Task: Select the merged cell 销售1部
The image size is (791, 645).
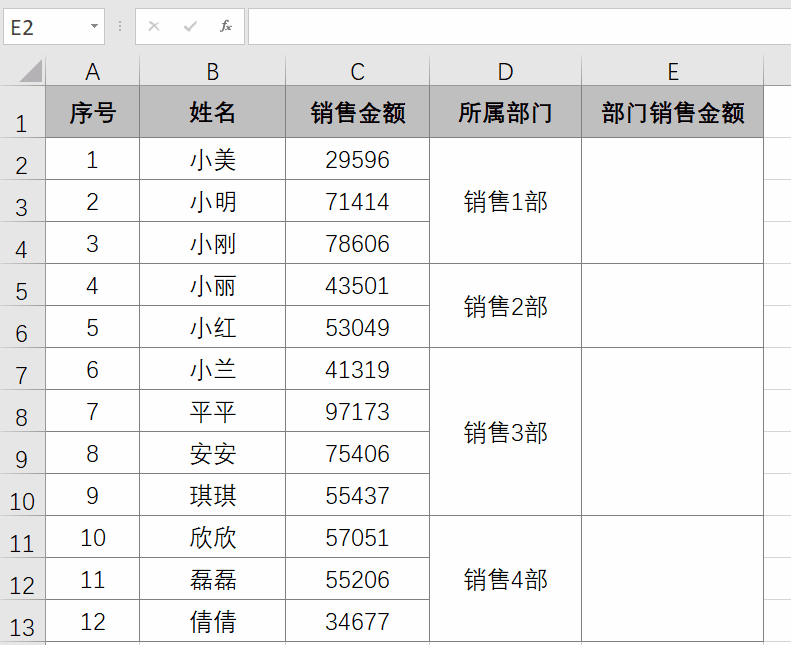Action: pos(505,201)
